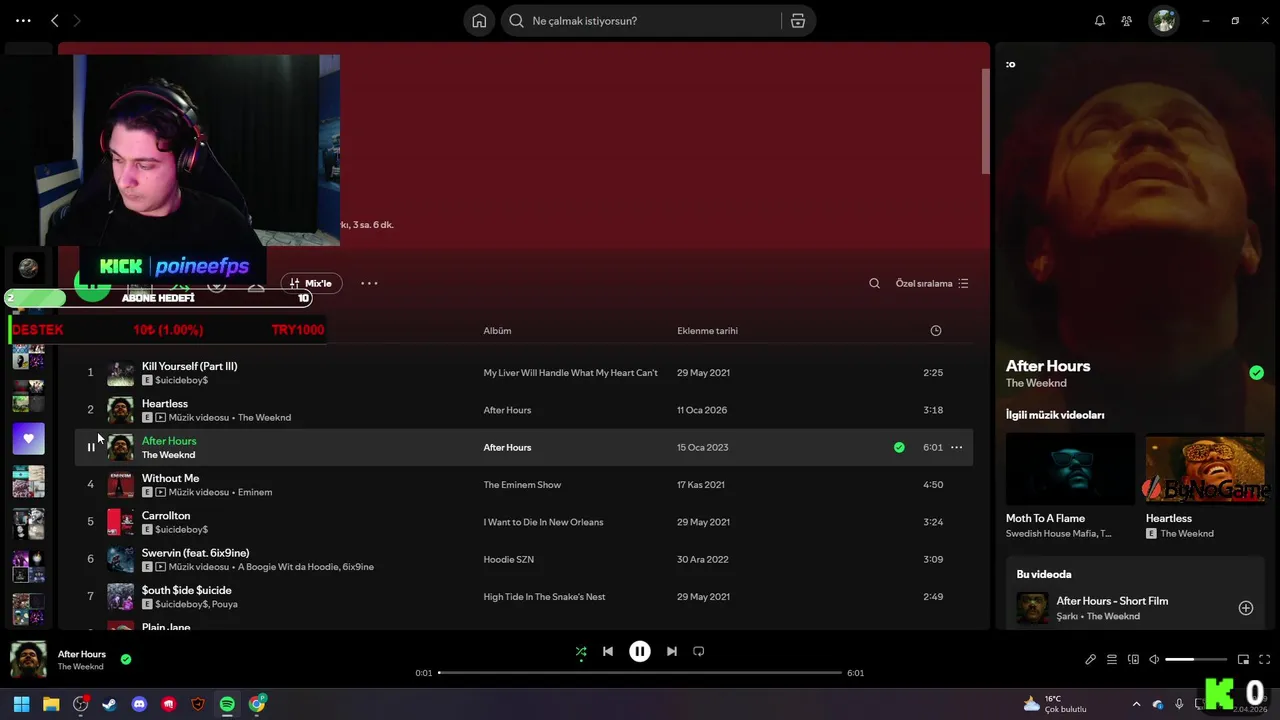
Task: Open Moth To A Flame video thumbnail
Action: pyautogui.click(x=1070, y=469)
